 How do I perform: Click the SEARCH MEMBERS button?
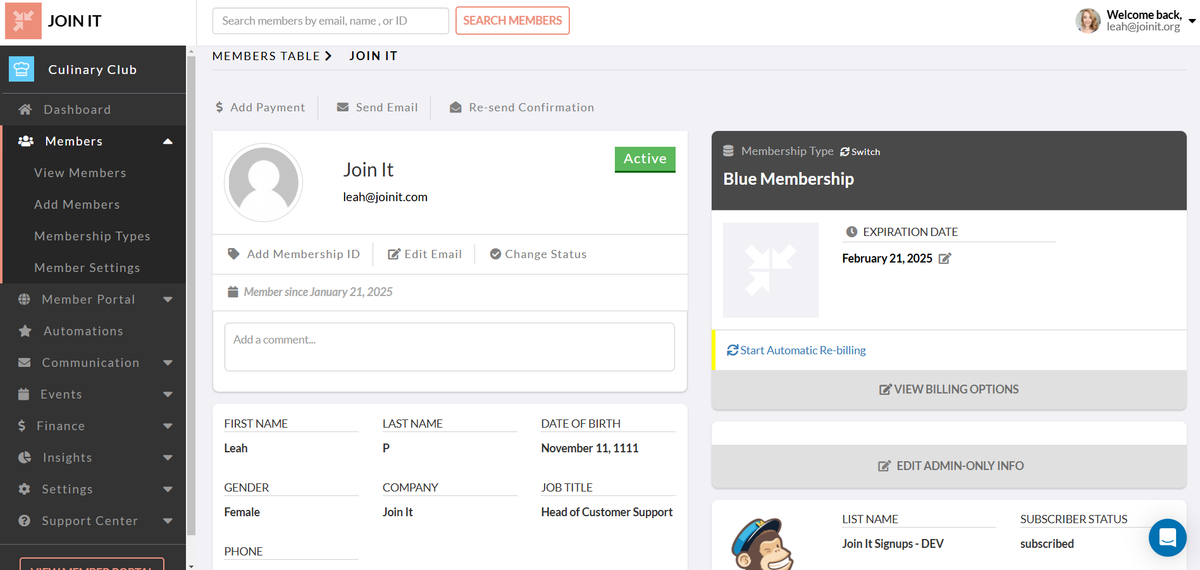(512, 21)
